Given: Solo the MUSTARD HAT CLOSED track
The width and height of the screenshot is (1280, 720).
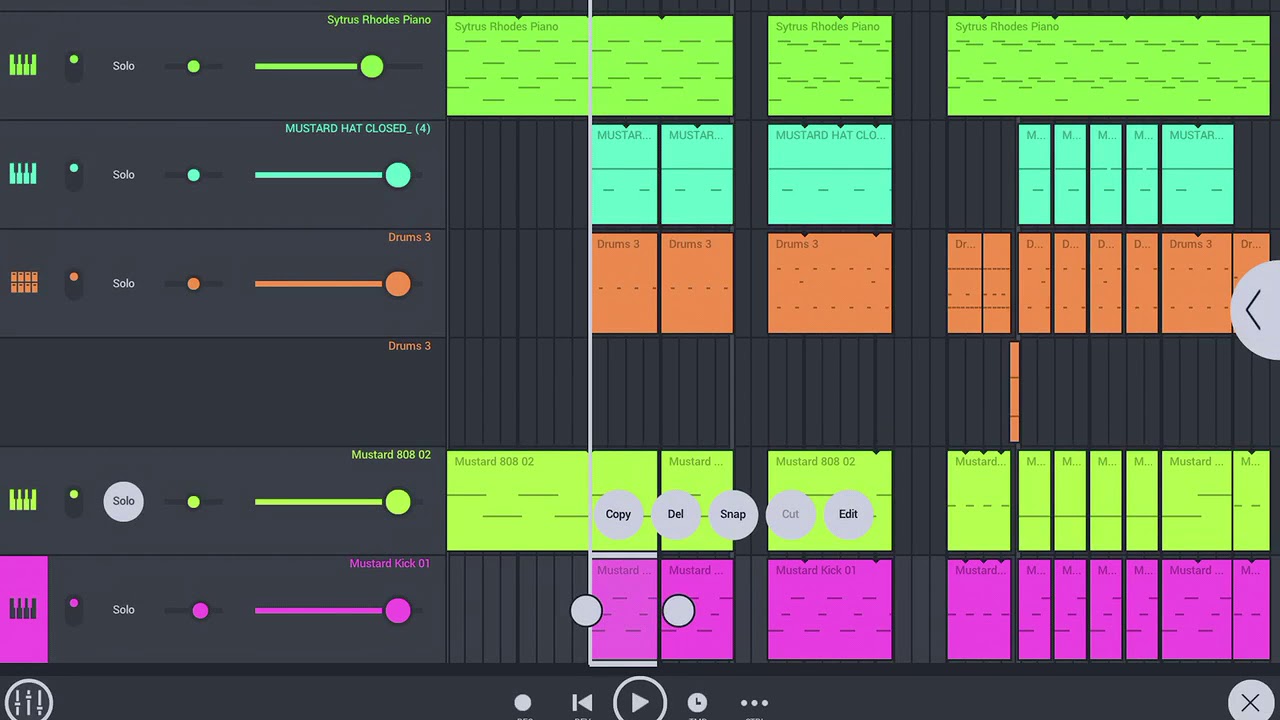Looking at the screenshot, I should coord(123,175).
